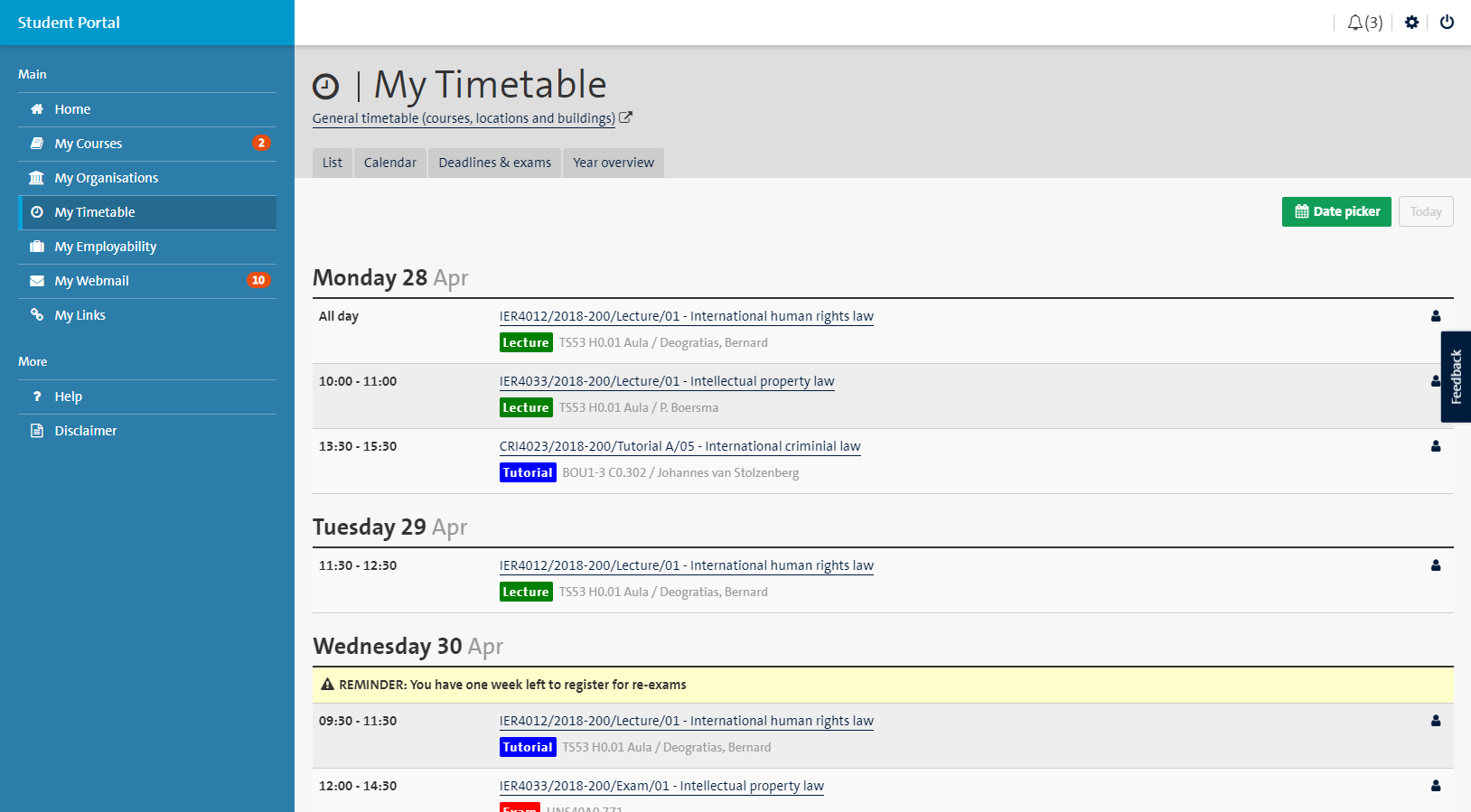Open General timetable link
Image resolution: width=1471 pixels, height=812 pixels.
pos(464,118)
